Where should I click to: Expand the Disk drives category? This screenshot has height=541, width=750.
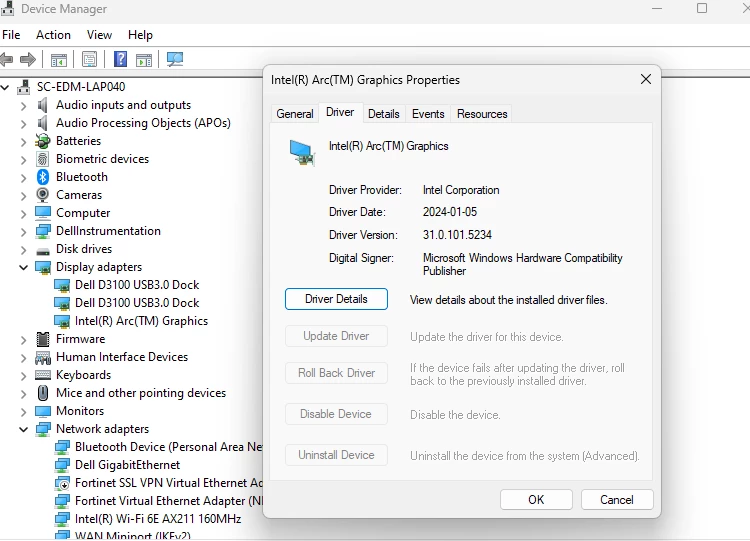point(23,250)
